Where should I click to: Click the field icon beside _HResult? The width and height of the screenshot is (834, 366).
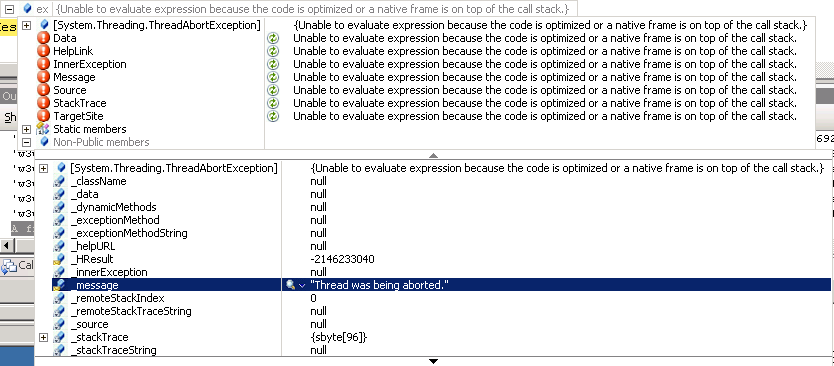[x=59, y=260]
